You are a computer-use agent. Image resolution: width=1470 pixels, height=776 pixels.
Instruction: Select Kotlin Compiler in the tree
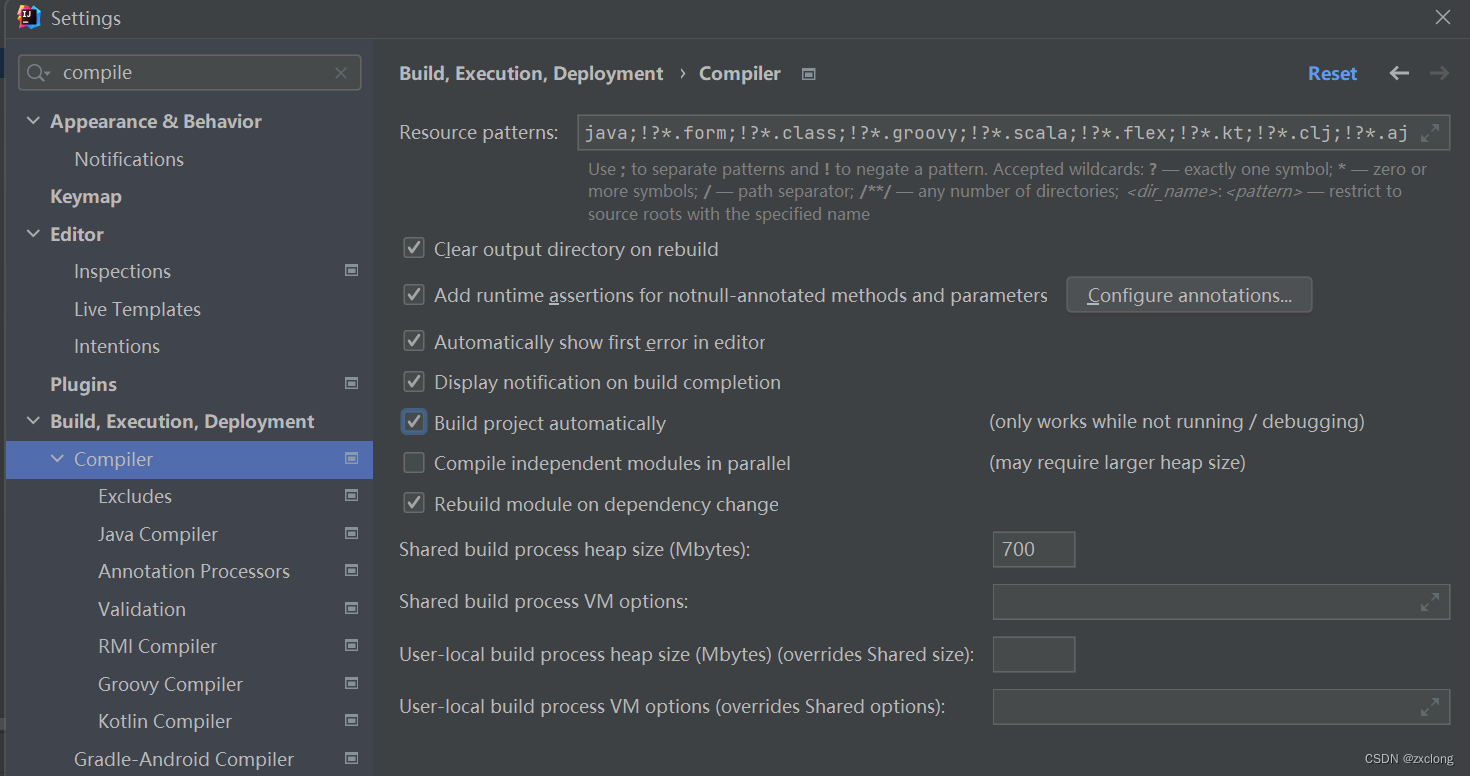(x=165, y=721)
